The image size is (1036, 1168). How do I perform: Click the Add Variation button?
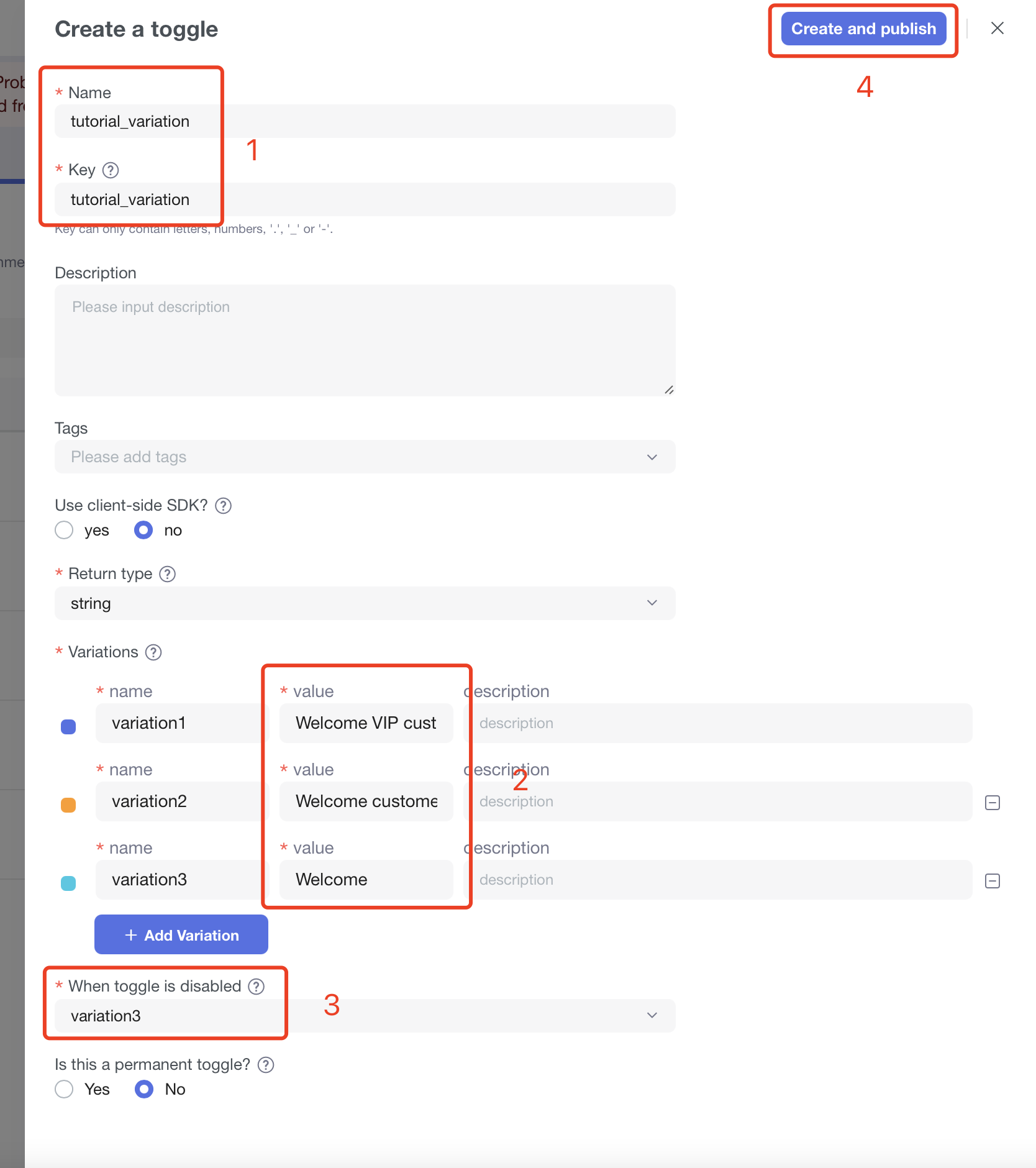pos(181,935)
